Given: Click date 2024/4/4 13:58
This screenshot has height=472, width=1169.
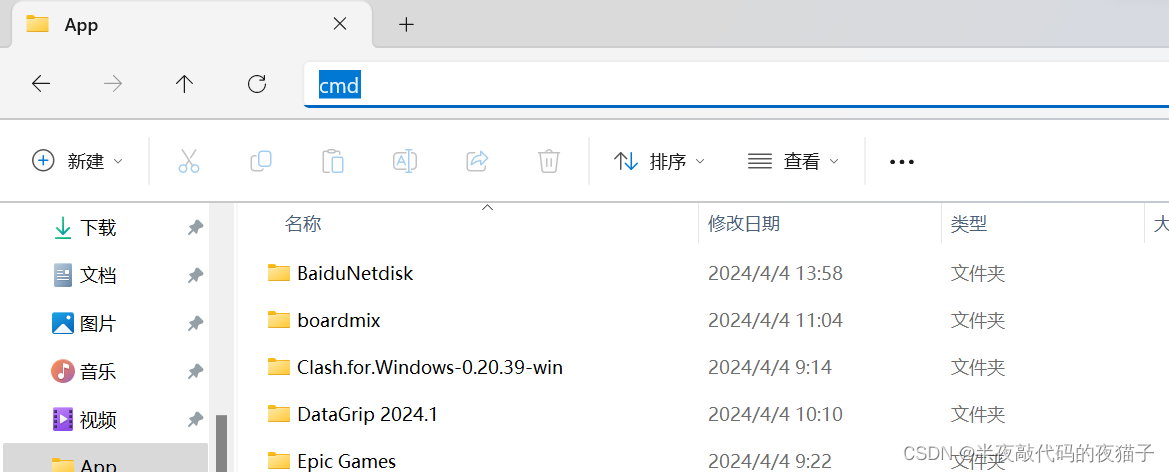Looking at the screenshot, I should (x=775, y=273).
